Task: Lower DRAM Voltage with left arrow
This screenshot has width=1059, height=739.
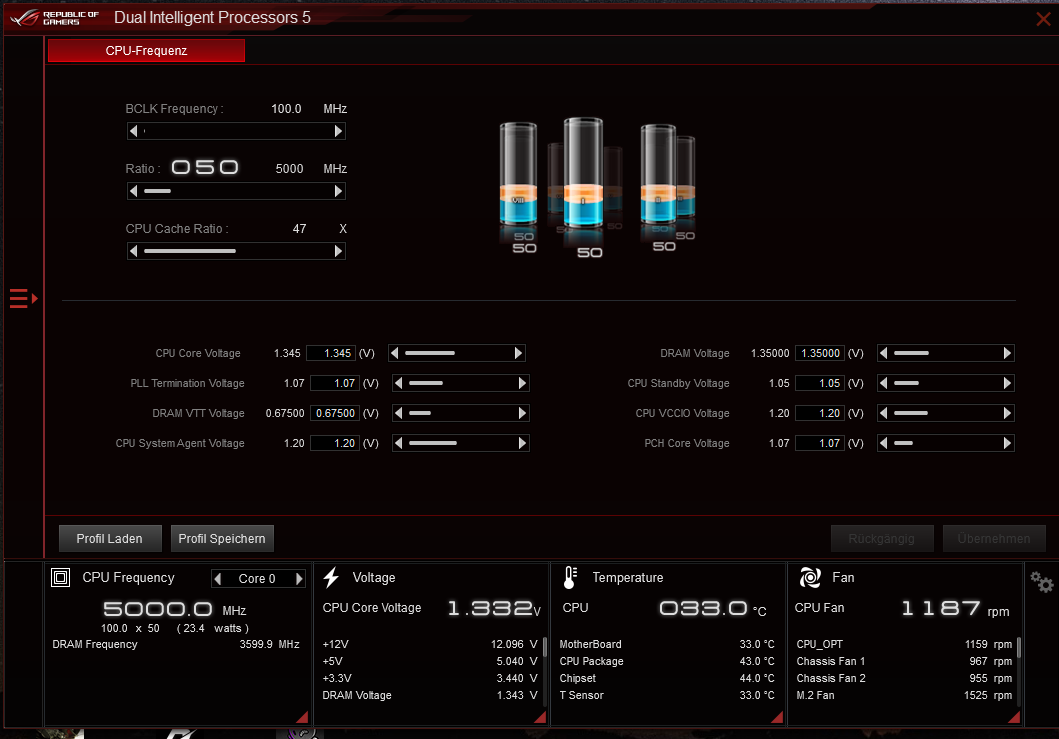Action: (x=883, y=353)
